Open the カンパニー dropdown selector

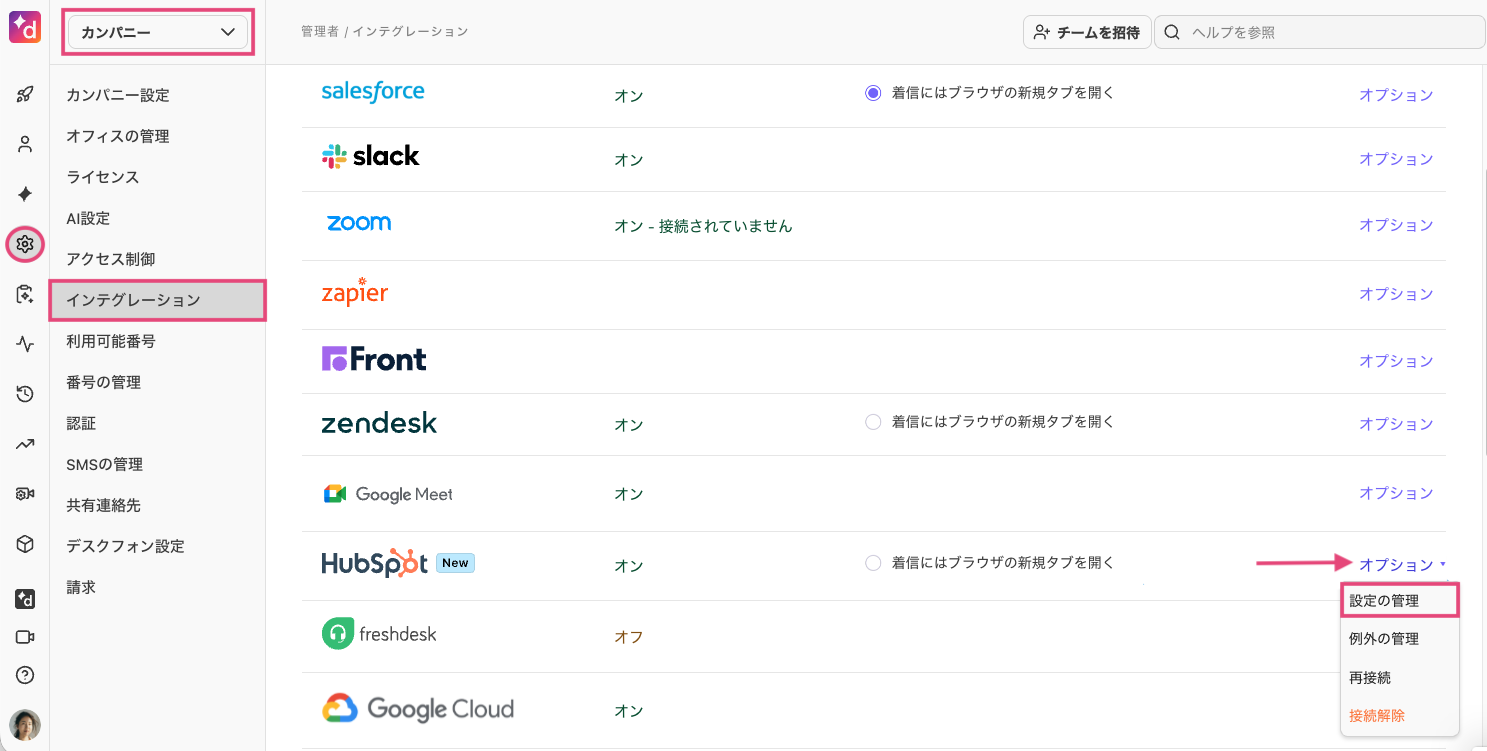158,32
